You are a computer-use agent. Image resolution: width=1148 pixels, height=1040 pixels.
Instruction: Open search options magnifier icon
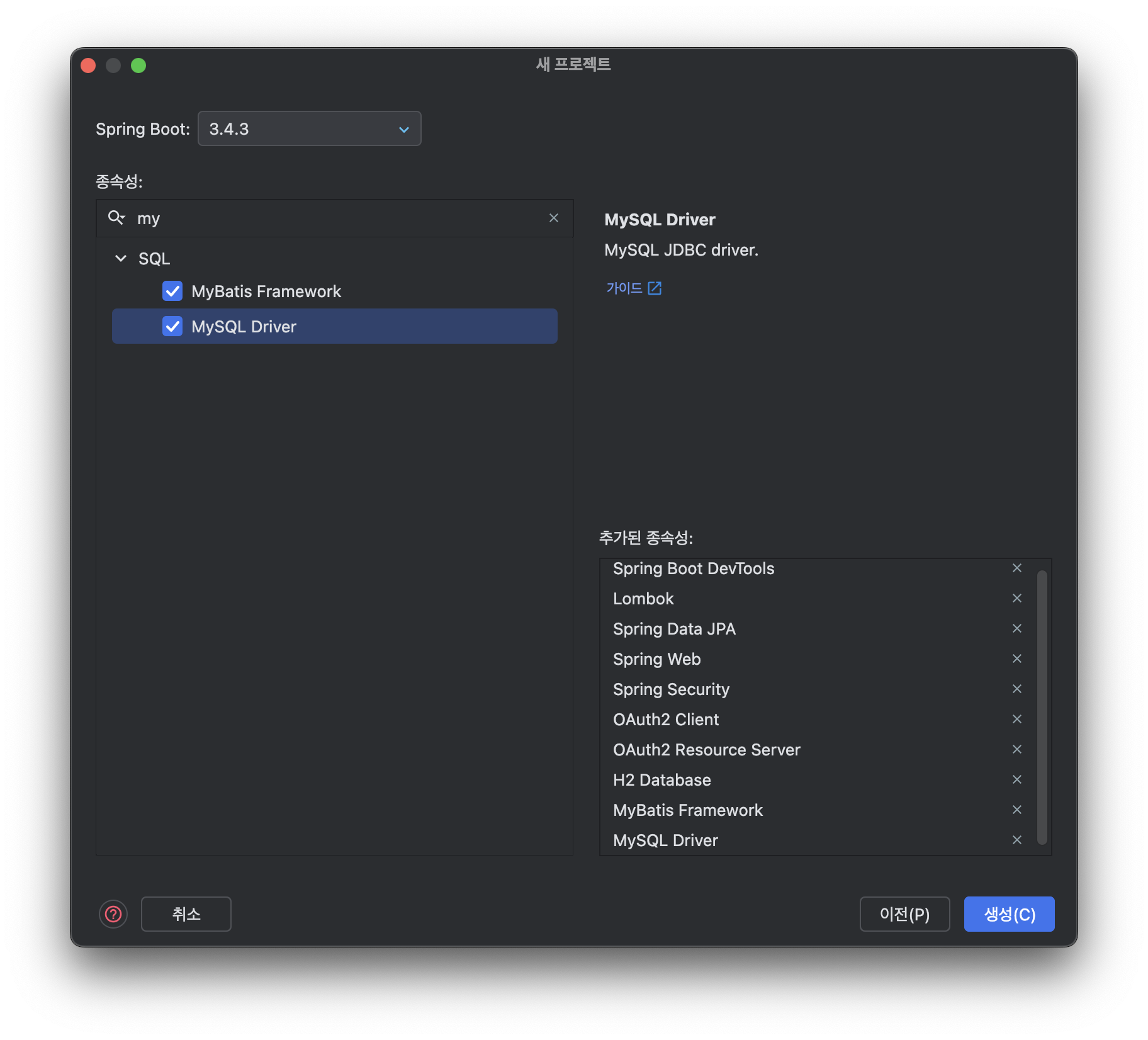(x=116, y=218)
